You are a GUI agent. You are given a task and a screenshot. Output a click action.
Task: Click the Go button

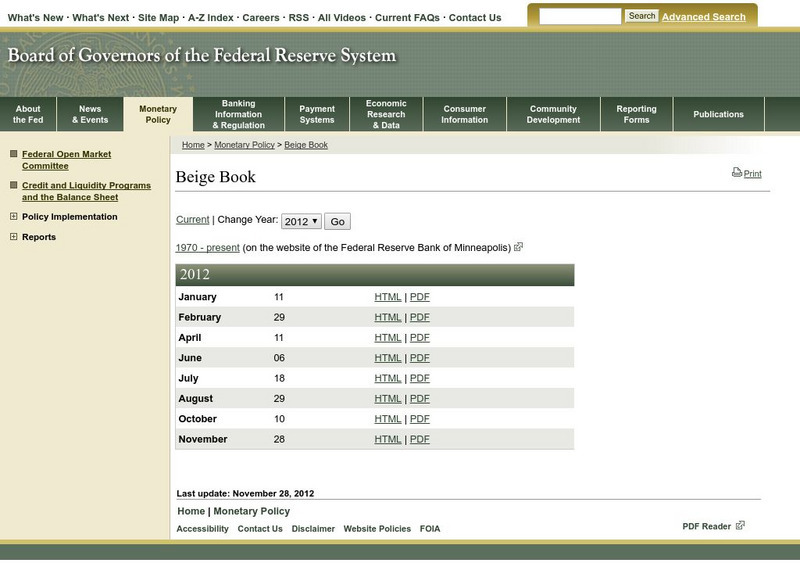coord(337,221)
